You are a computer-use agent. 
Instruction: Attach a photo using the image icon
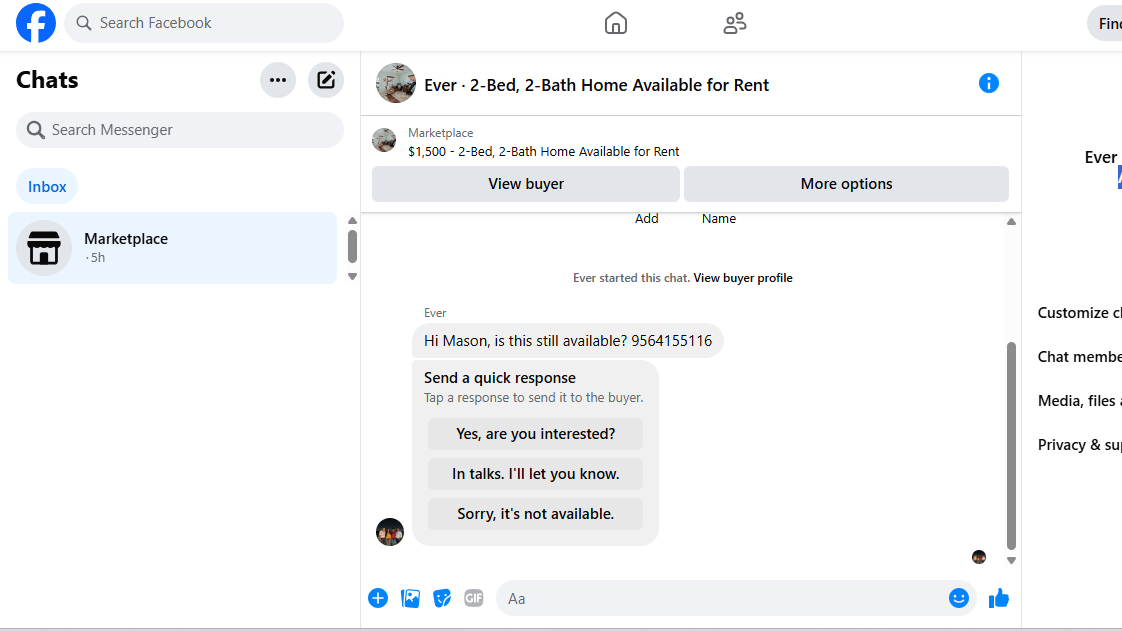point(410,598)
